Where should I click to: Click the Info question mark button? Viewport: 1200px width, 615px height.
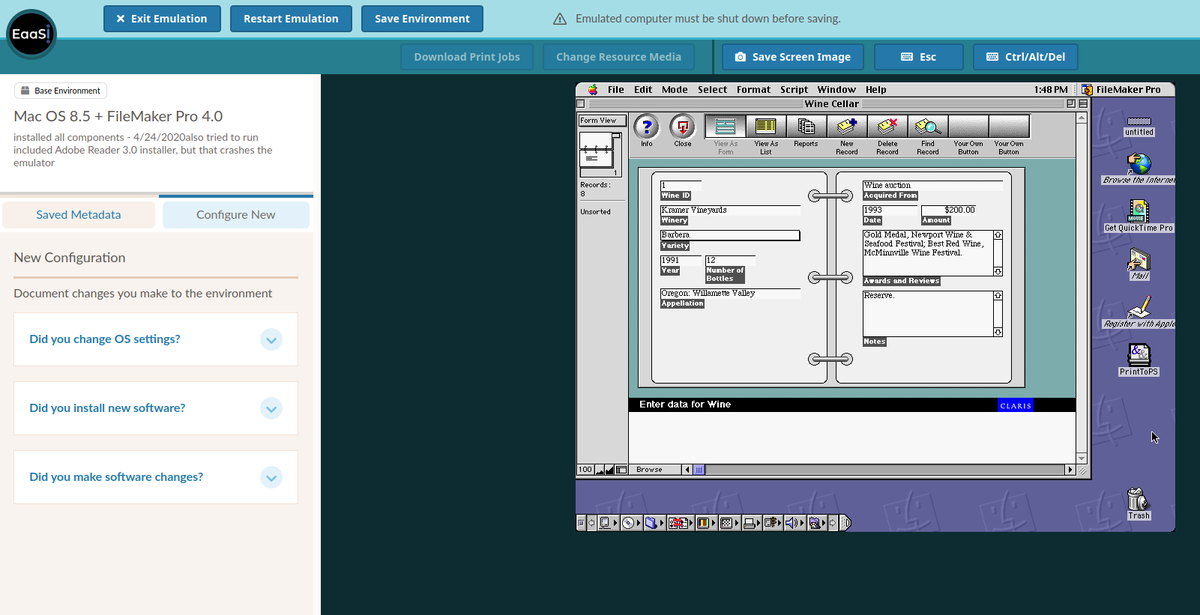(x=647, y=126)
